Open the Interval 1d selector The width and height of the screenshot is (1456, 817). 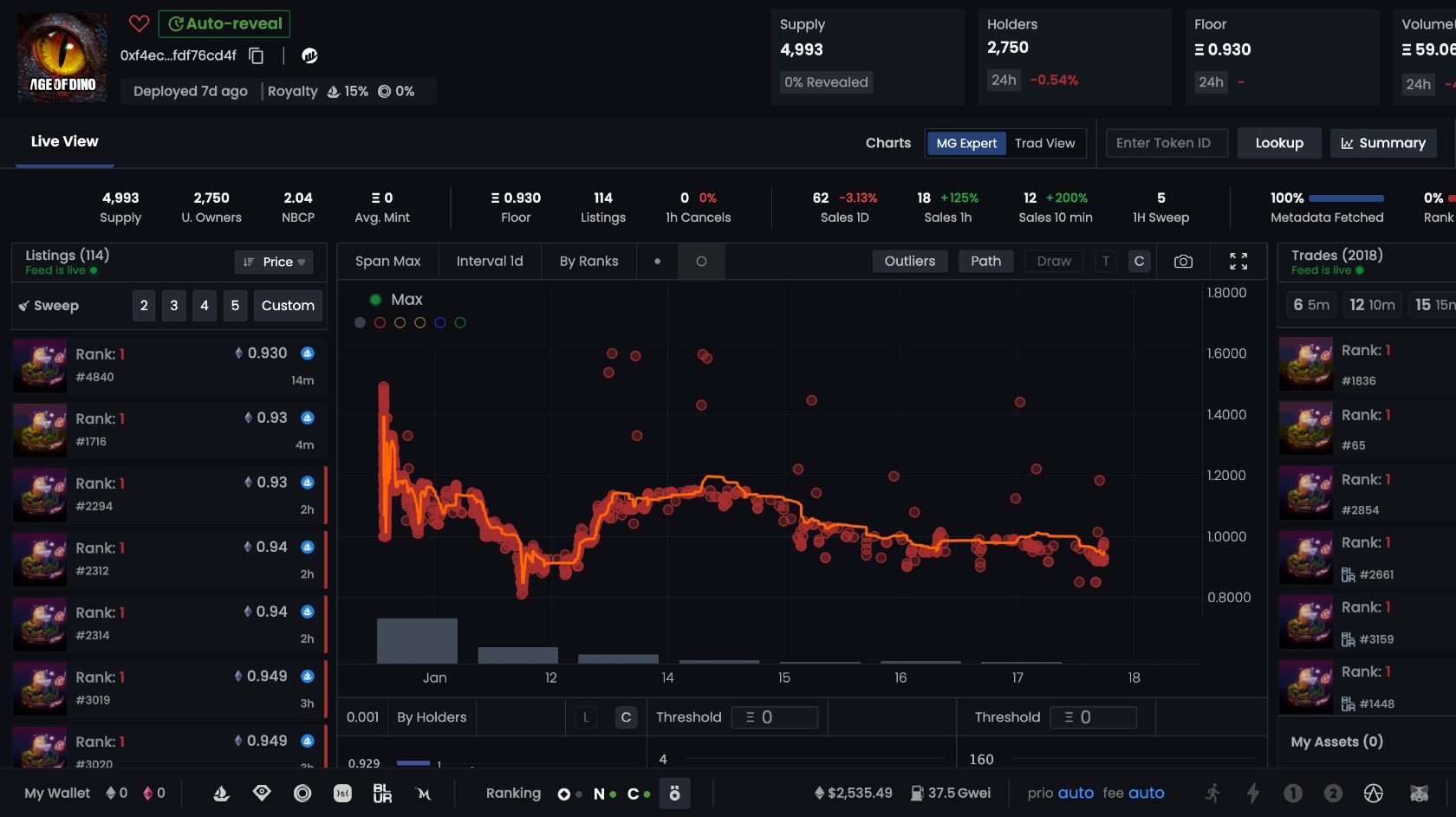pyautogui.click(x=490, y=262)
